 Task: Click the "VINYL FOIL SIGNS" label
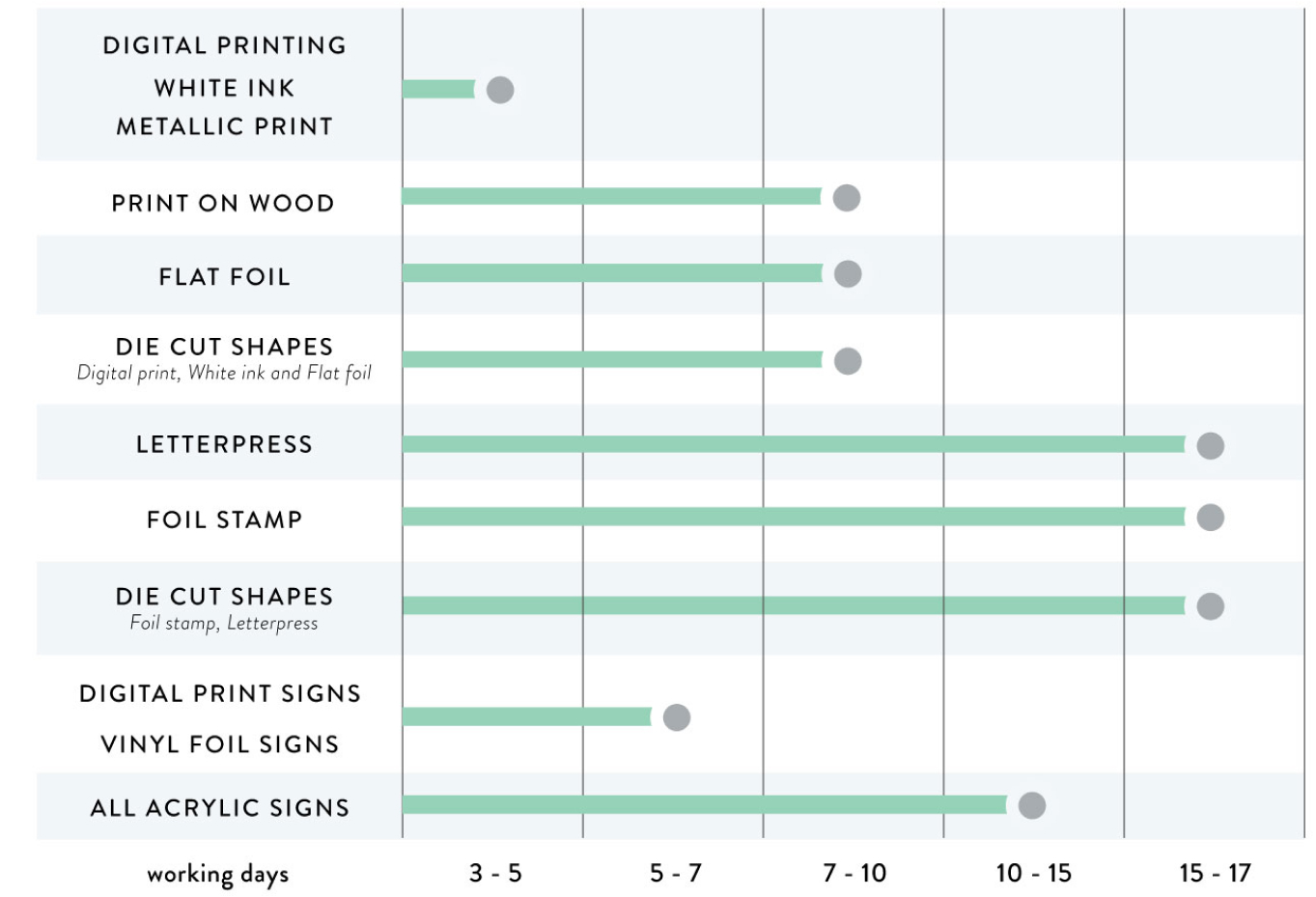[220, 744]
